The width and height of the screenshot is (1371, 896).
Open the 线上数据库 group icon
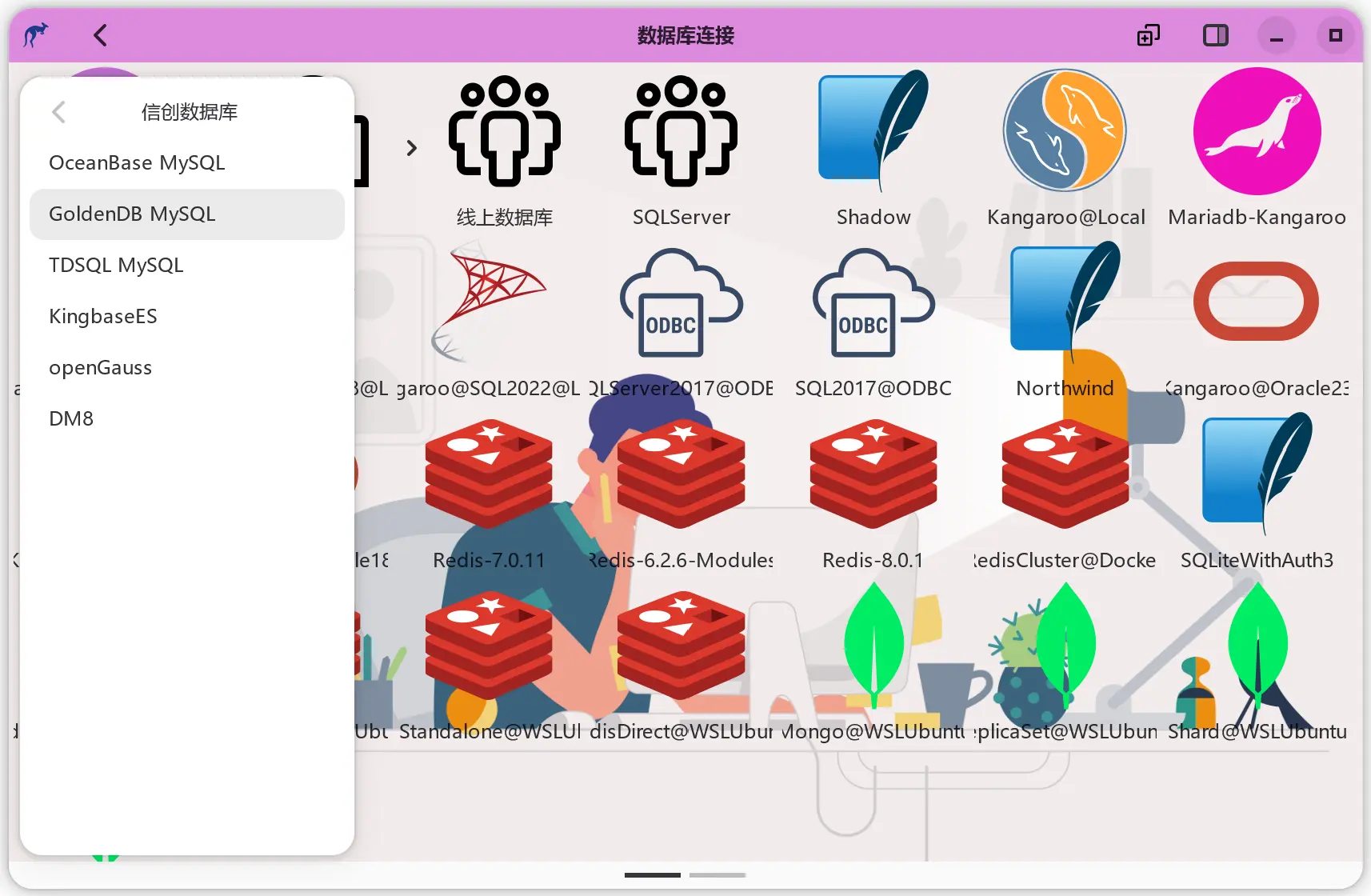point(505,131)
